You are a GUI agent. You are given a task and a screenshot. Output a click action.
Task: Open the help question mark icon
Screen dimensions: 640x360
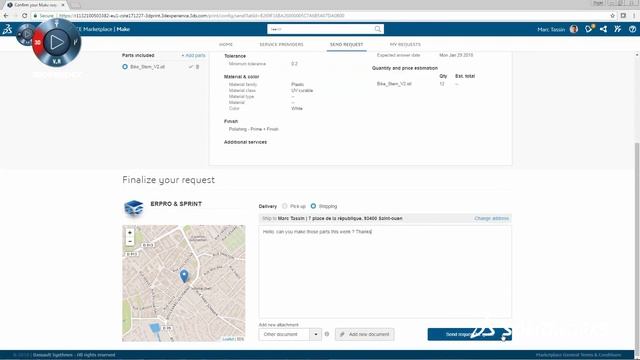pyautogui.click(x=632, y=29)
